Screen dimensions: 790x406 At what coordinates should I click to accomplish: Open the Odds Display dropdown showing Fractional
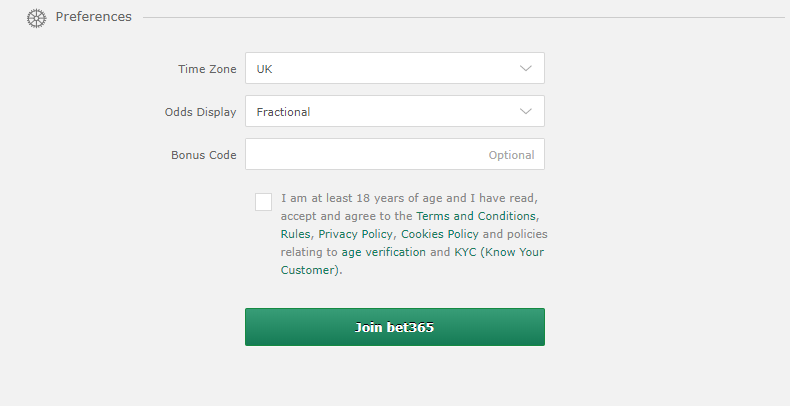394,111
